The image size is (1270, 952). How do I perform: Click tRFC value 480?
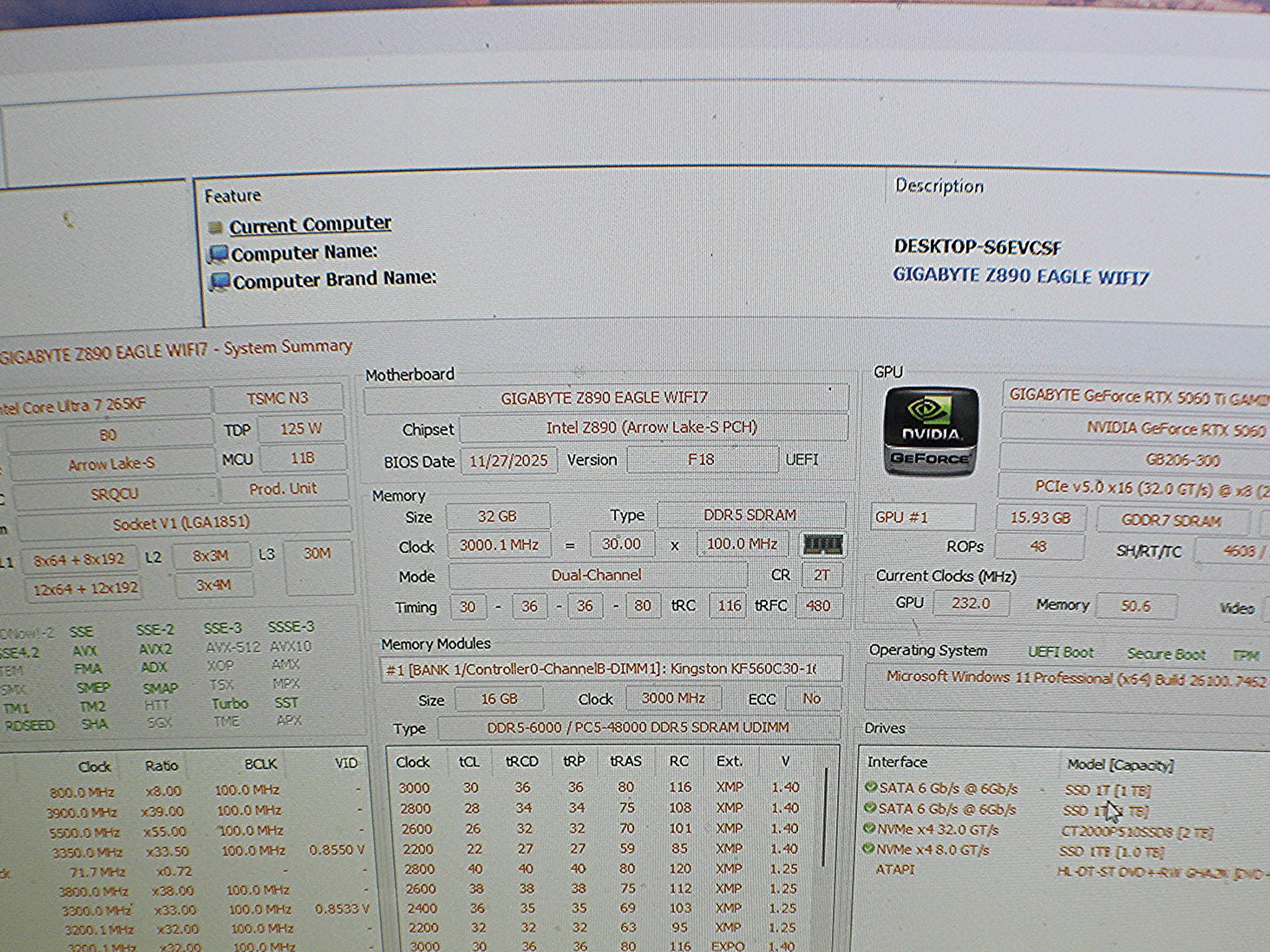coord(818,606)
